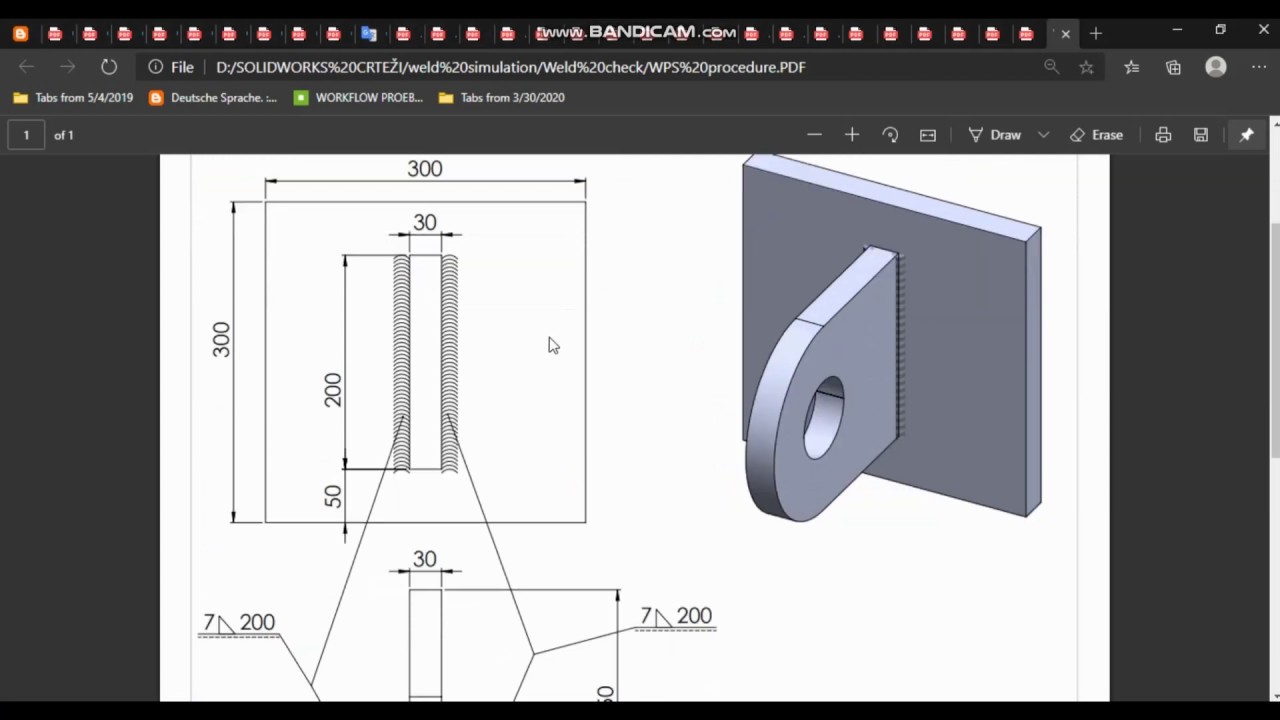Save the PDF document
The height and width of the screenshot is (720, 1280).
pos(1201,135)
